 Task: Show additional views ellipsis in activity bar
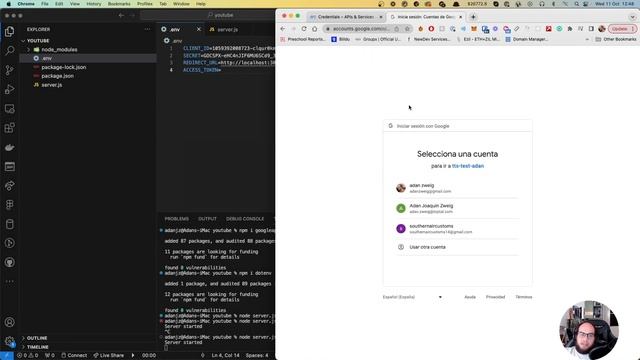point(9,281)
